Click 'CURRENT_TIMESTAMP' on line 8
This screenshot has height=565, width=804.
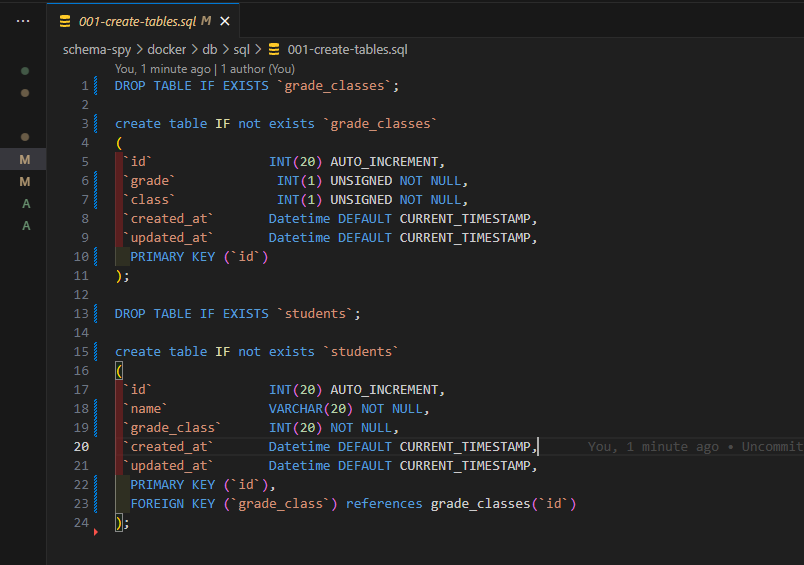pyautogui.click(x=465, y=218)
